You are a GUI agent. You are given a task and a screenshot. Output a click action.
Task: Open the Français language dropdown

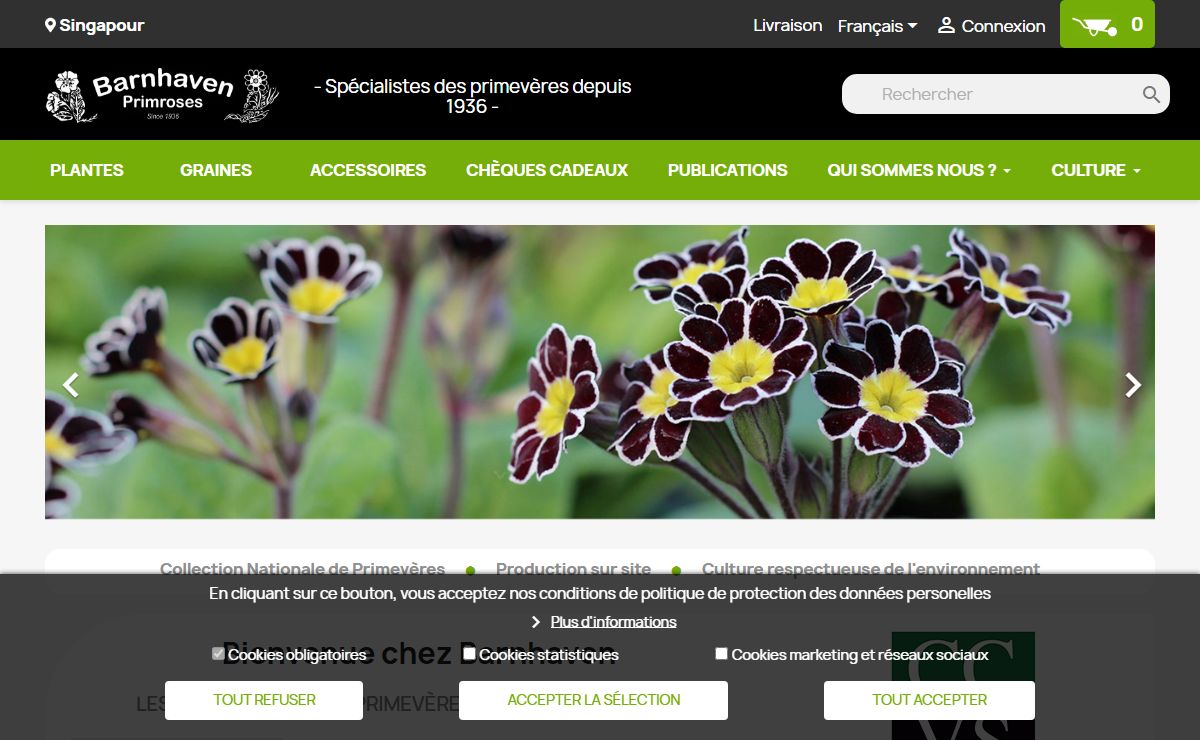pyautogui.click(x=877, y=26)
